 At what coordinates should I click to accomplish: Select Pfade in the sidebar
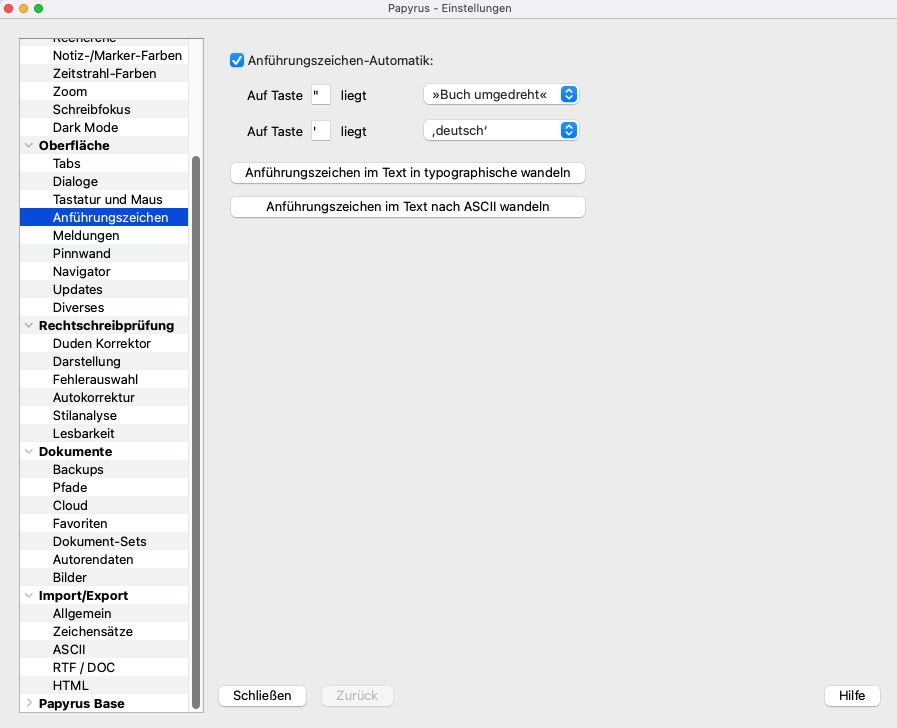pos(104,488)
